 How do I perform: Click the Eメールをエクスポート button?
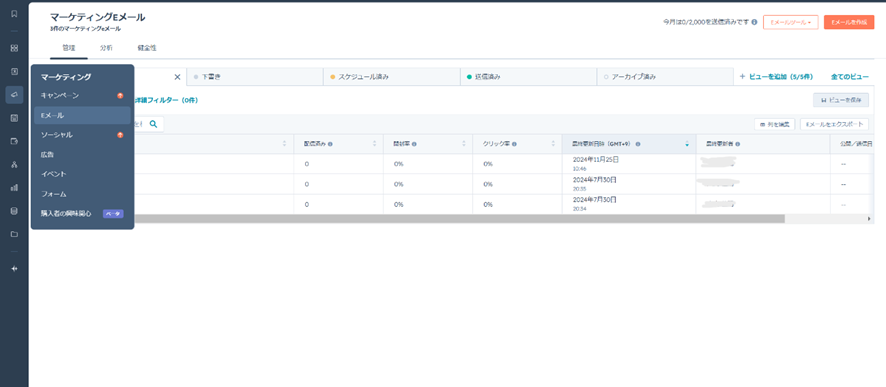[x=835, y=124]
